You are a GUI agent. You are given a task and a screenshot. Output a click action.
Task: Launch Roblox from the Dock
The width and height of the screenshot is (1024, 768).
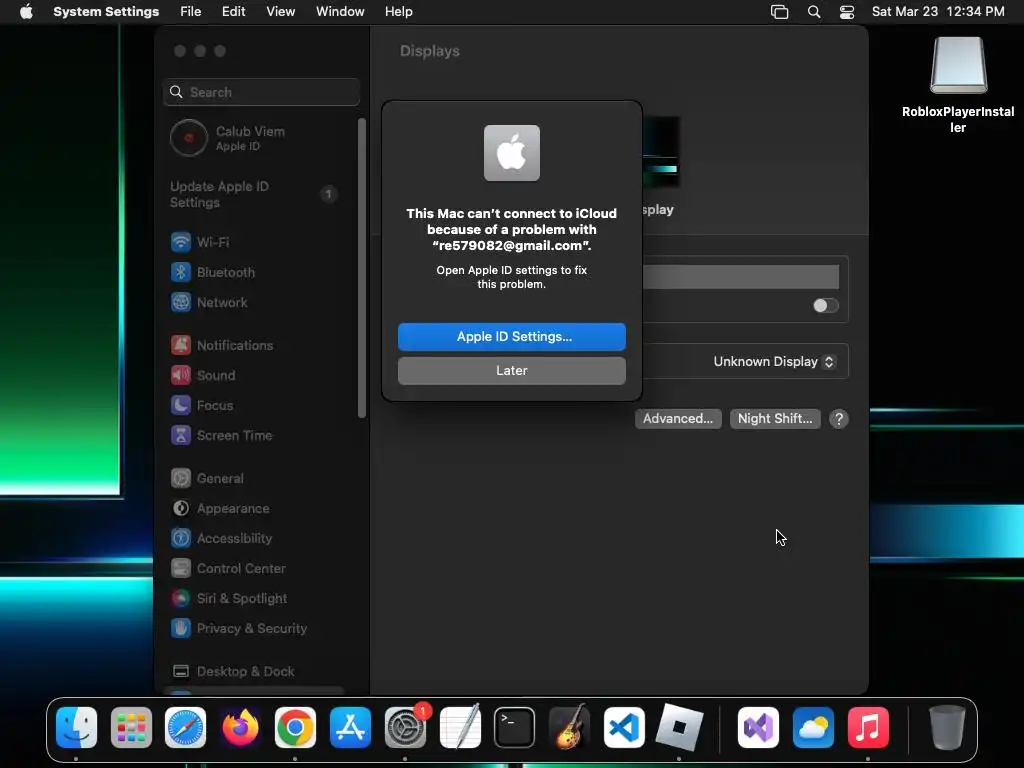[679, 728]
